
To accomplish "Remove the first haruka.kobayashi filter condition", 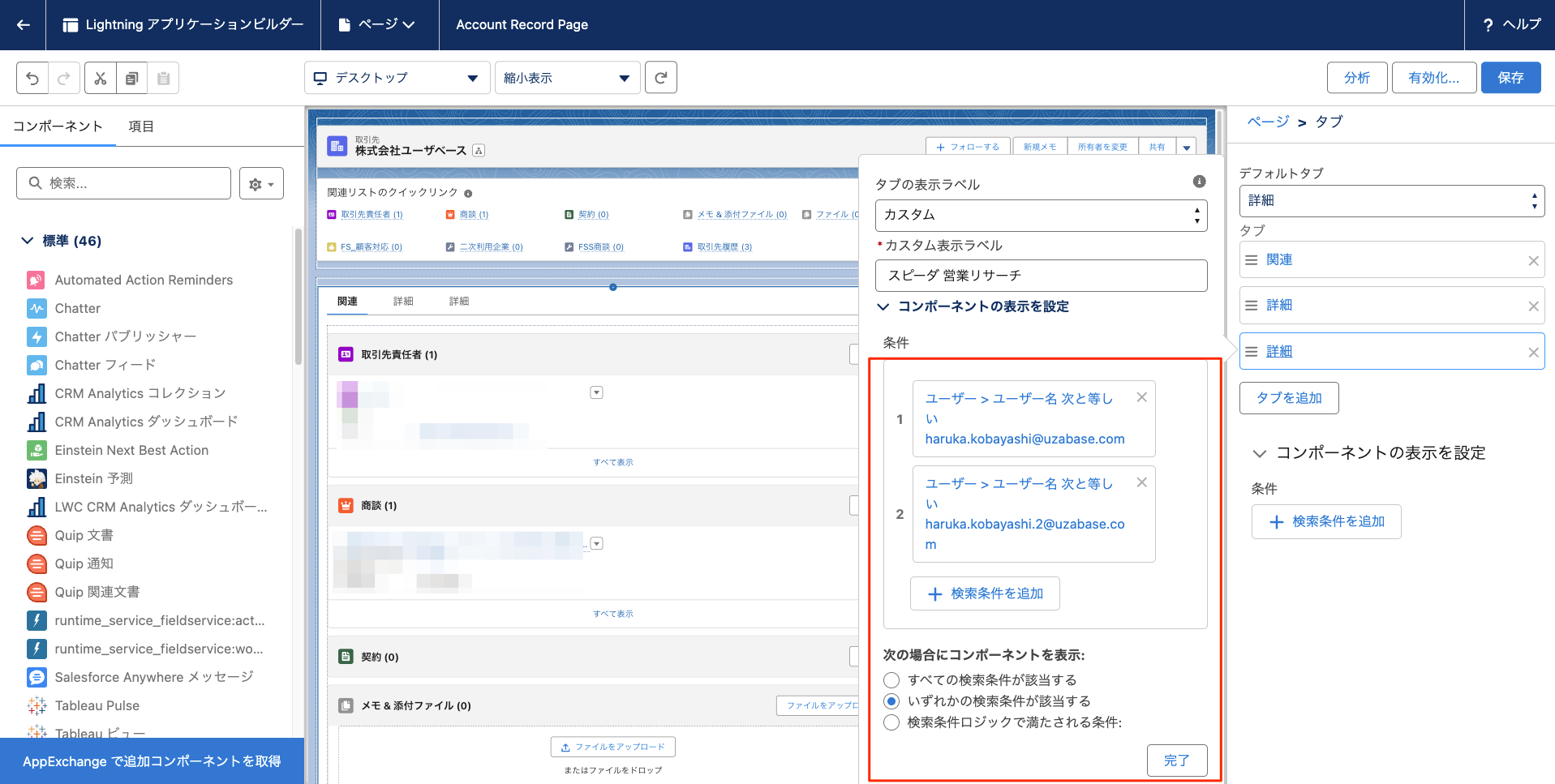I will (1141, 397).
